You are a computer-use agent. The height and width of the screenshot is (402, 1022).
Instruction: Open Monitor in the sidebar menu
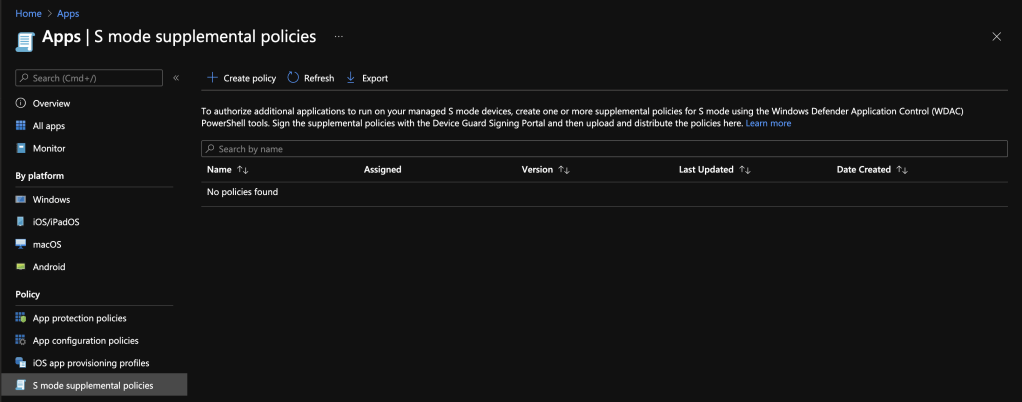click(49, 148)
